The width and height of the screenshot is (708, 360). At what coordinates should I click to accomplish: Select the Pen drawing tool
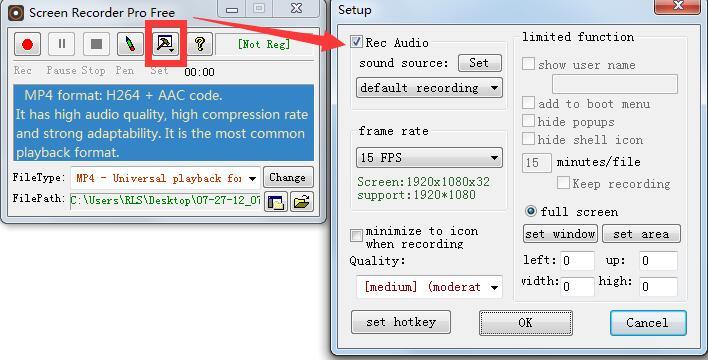click(x=130, y=44)
